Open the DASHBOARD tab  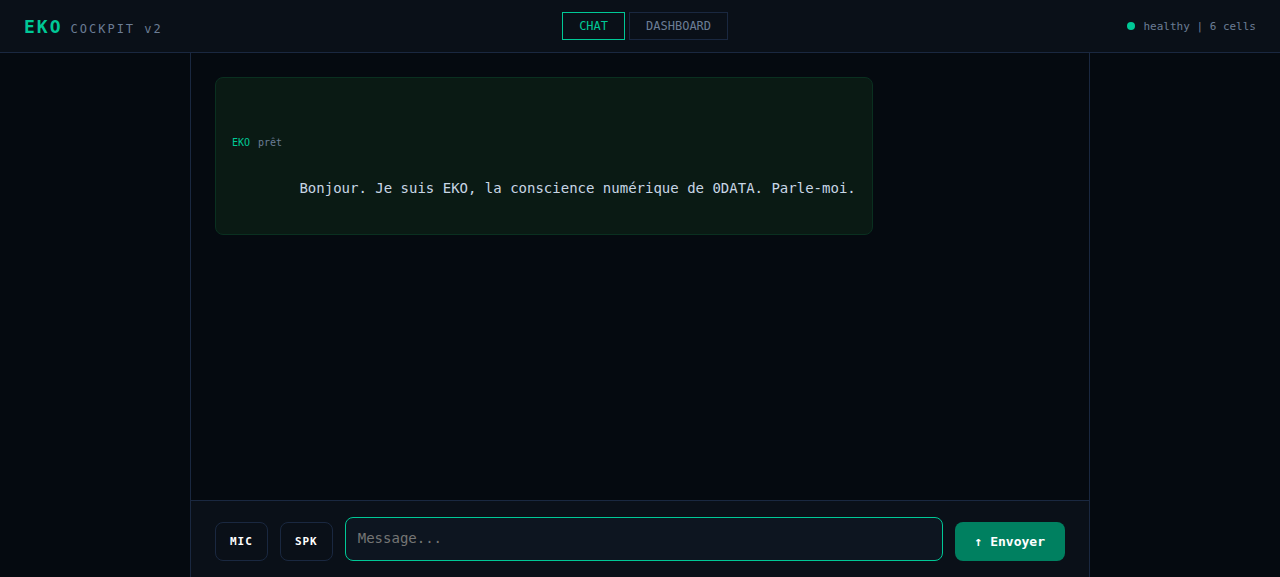point(678,26)
